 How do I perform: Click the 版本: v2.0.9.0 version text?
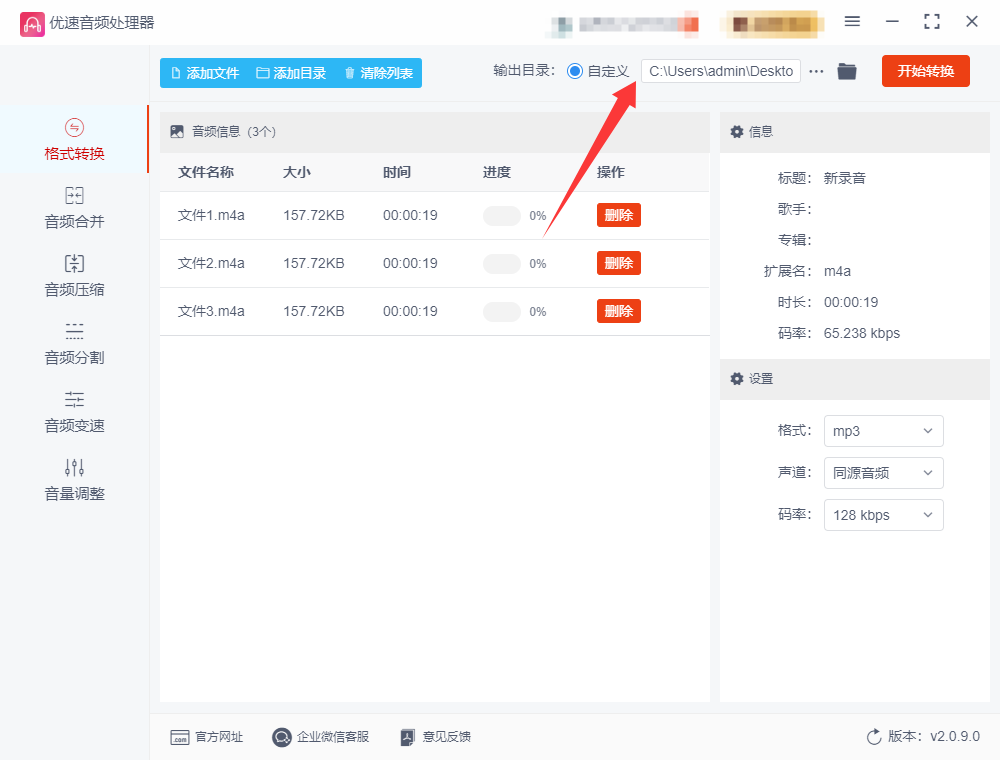coord(934,736)
